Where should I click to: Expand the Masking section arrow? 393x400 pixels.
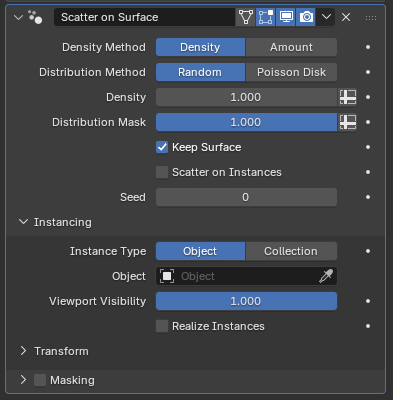[23, 380]
